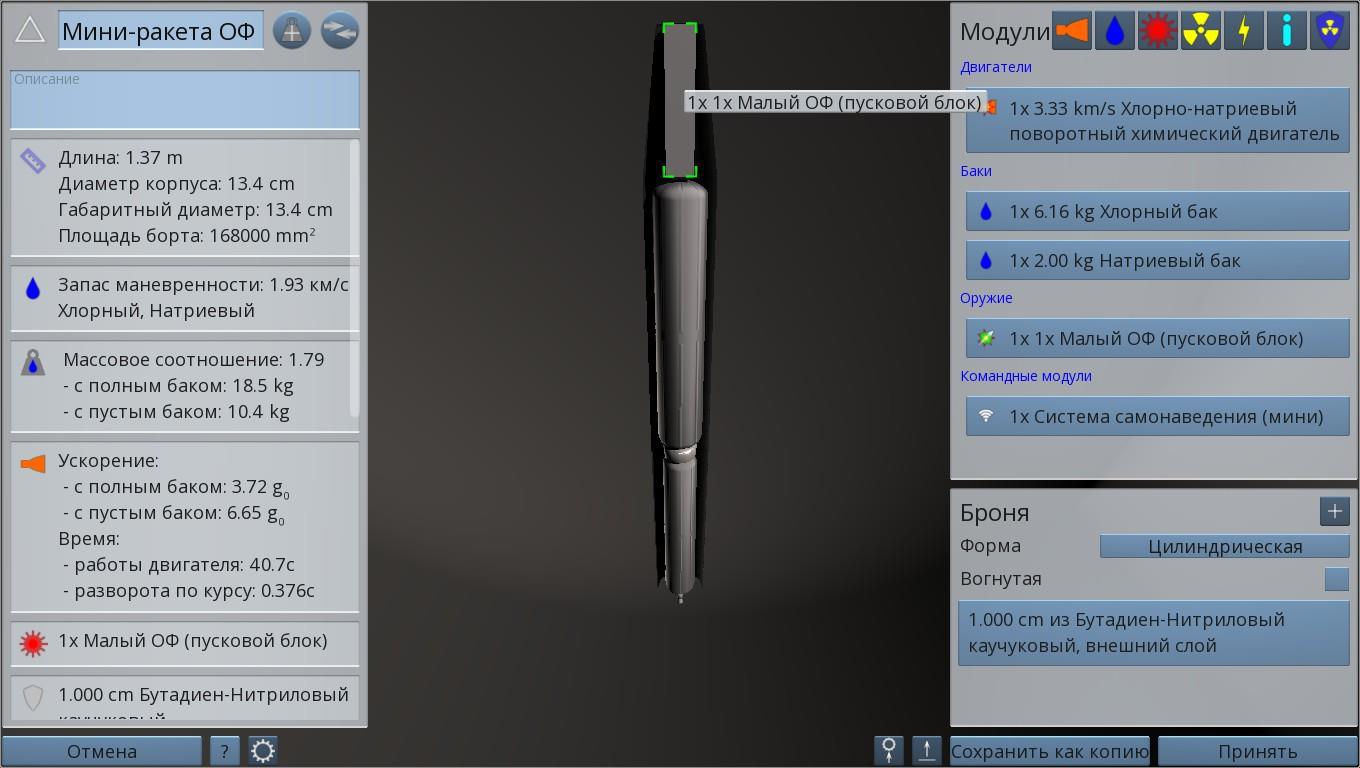Toggle the Вогнутая checkbox
Image resolution: width=1360 pixels, height=768 pixels.
pos(1336,579)
